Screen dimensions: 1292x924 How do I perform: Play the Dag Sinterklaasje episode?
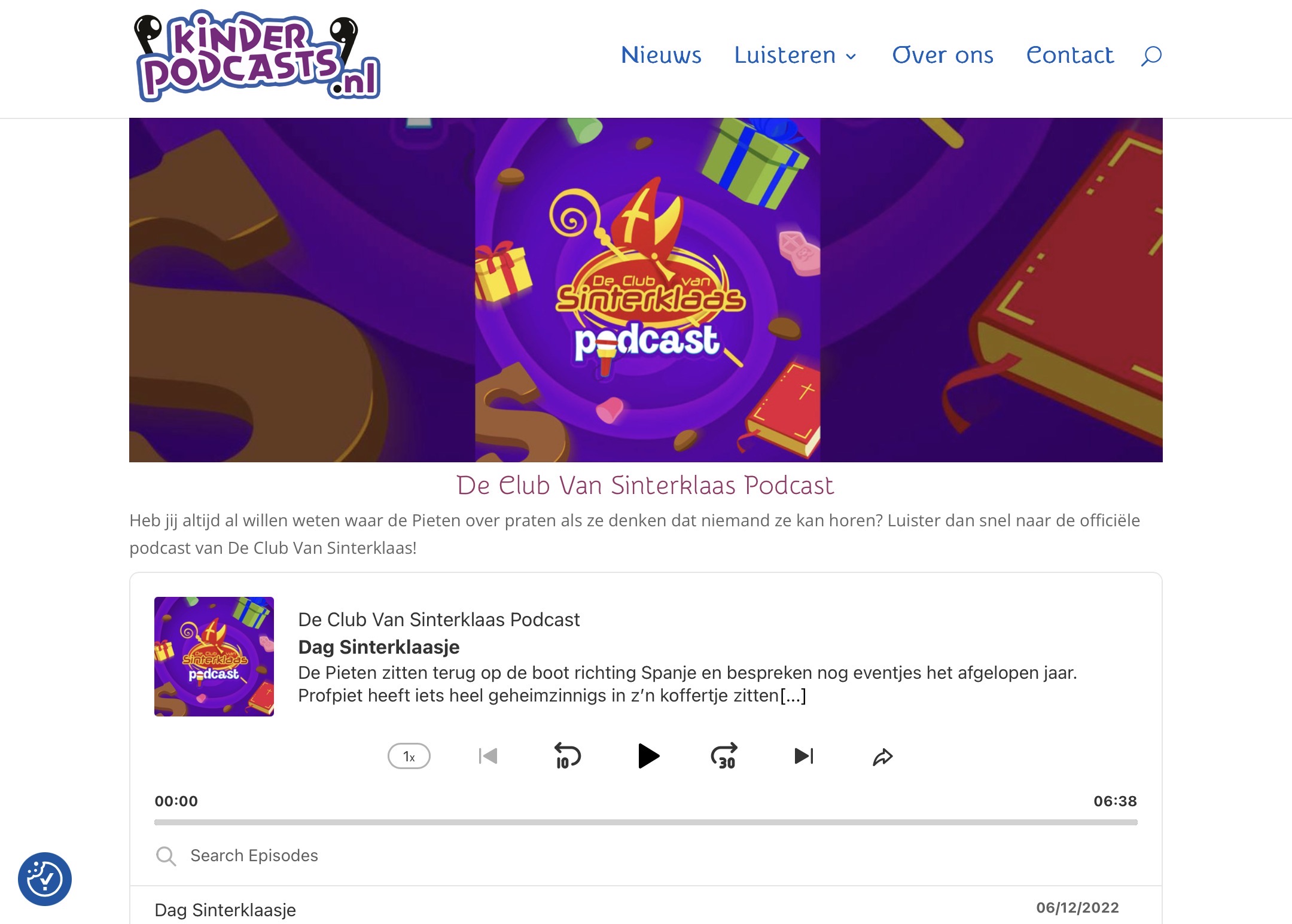[x=648, y=756]
